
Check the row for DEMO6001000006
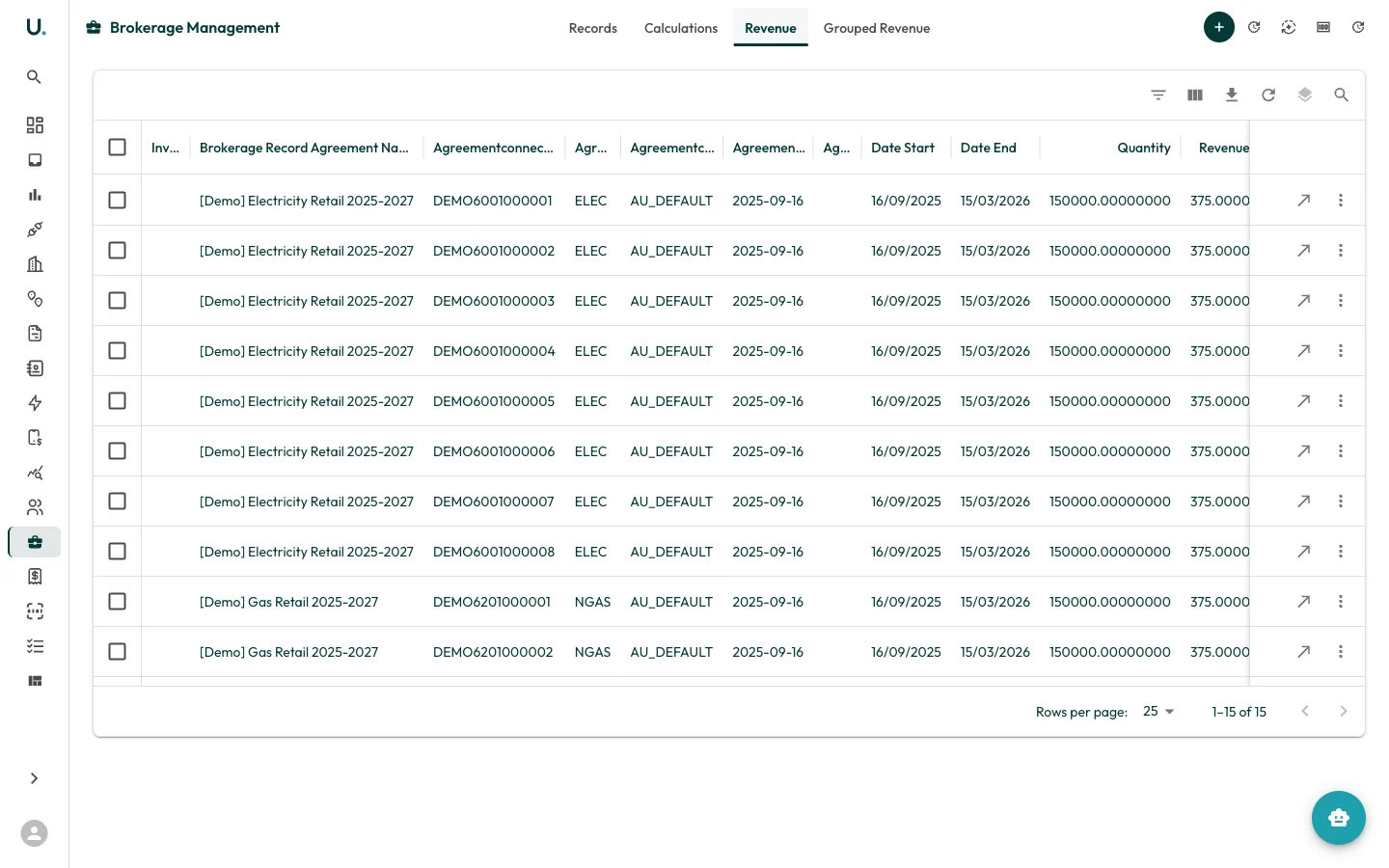point(118,451)
